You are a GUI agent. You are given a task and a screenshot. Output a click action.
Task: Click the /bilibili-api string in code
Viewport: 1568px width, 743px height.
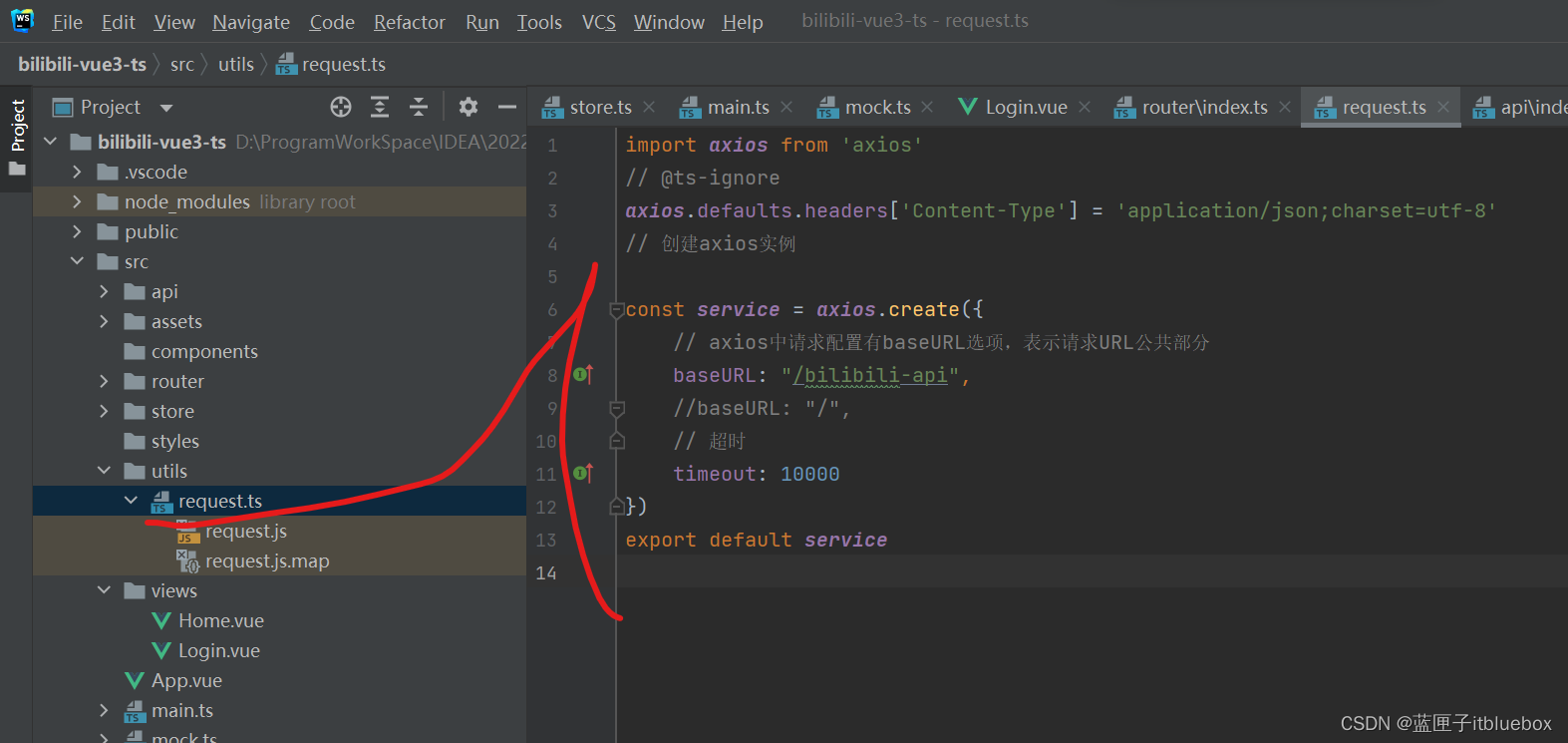870,375
